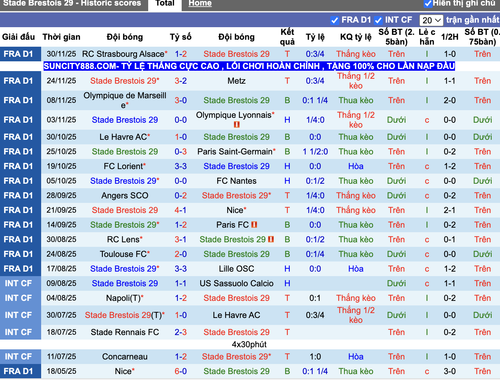The width and height of the screenshot is (500, 380).
Task: Open Paris Saint-Germain team link
Action: click(235, 152)
